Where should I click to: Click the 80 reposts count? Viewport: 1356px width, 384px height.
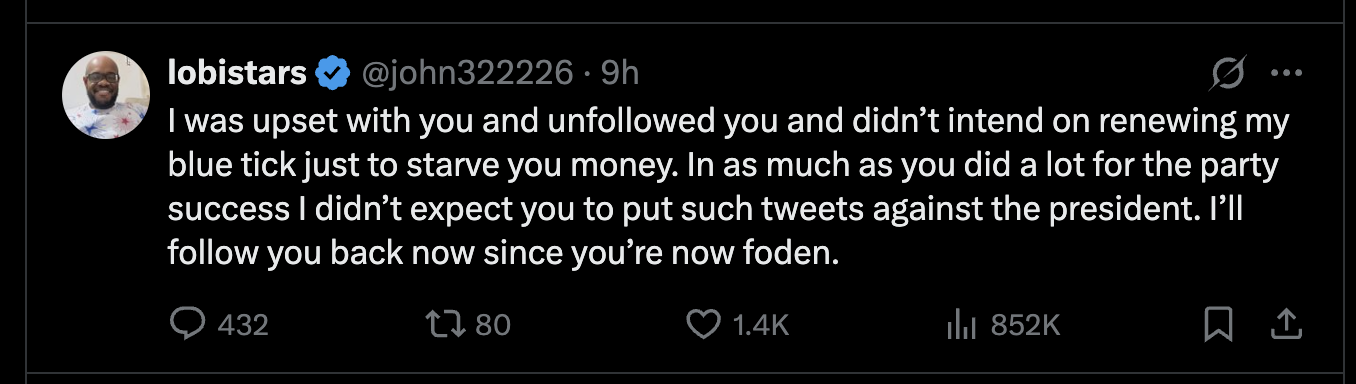[x=491, y=325]
